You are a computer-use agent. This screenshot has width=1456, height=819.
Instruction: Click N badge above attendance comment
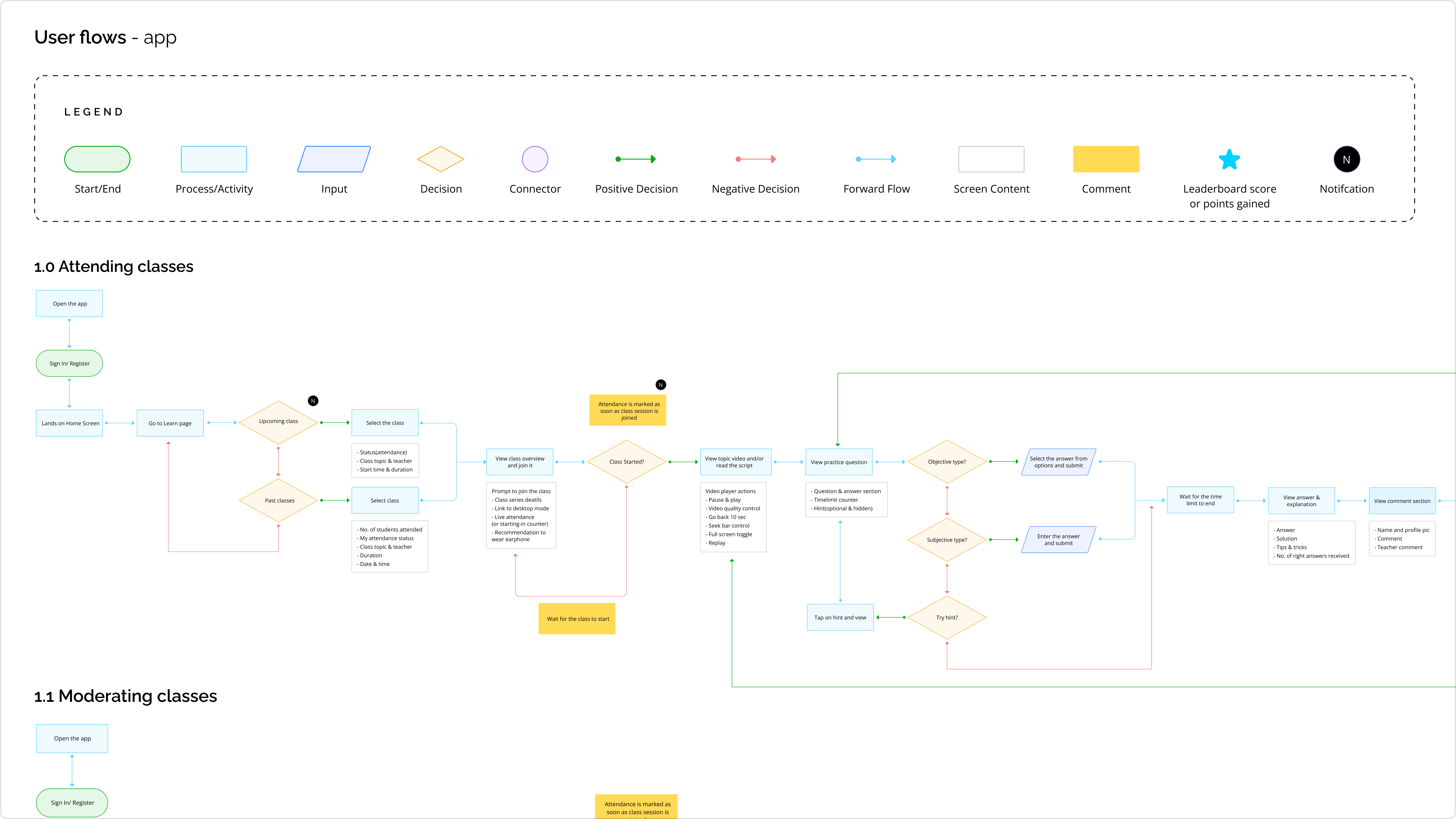pyautogui.click(x=661, y=385)
